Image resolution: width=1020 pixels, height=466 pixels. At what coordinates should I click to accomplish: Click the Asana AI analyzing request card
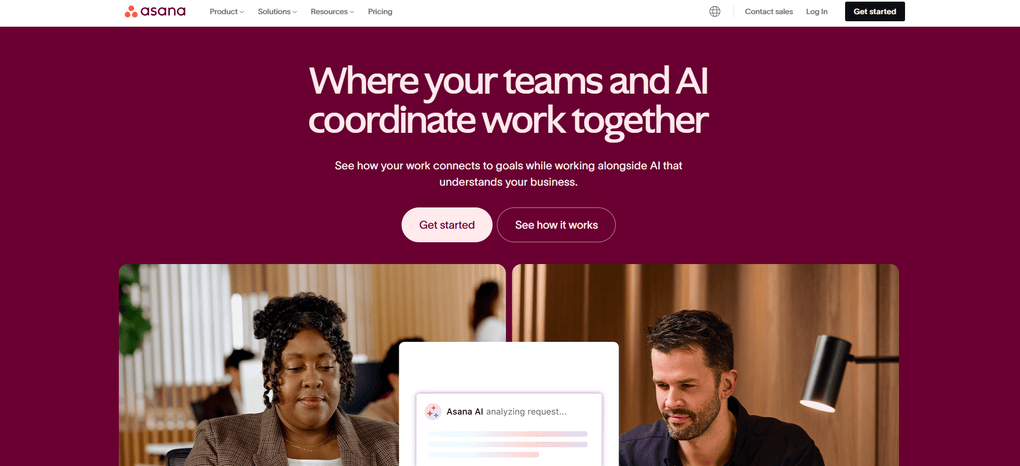[509, 430]
